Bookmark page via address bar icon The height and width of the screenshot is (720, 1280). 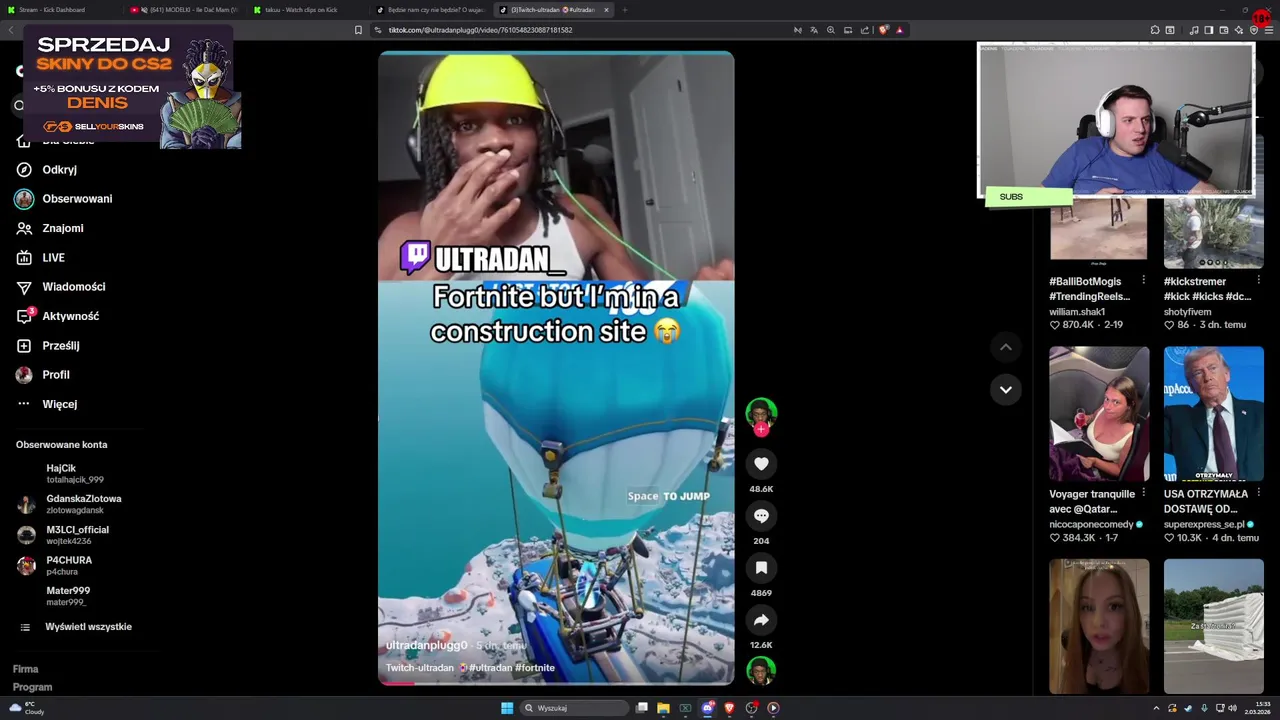358,30
